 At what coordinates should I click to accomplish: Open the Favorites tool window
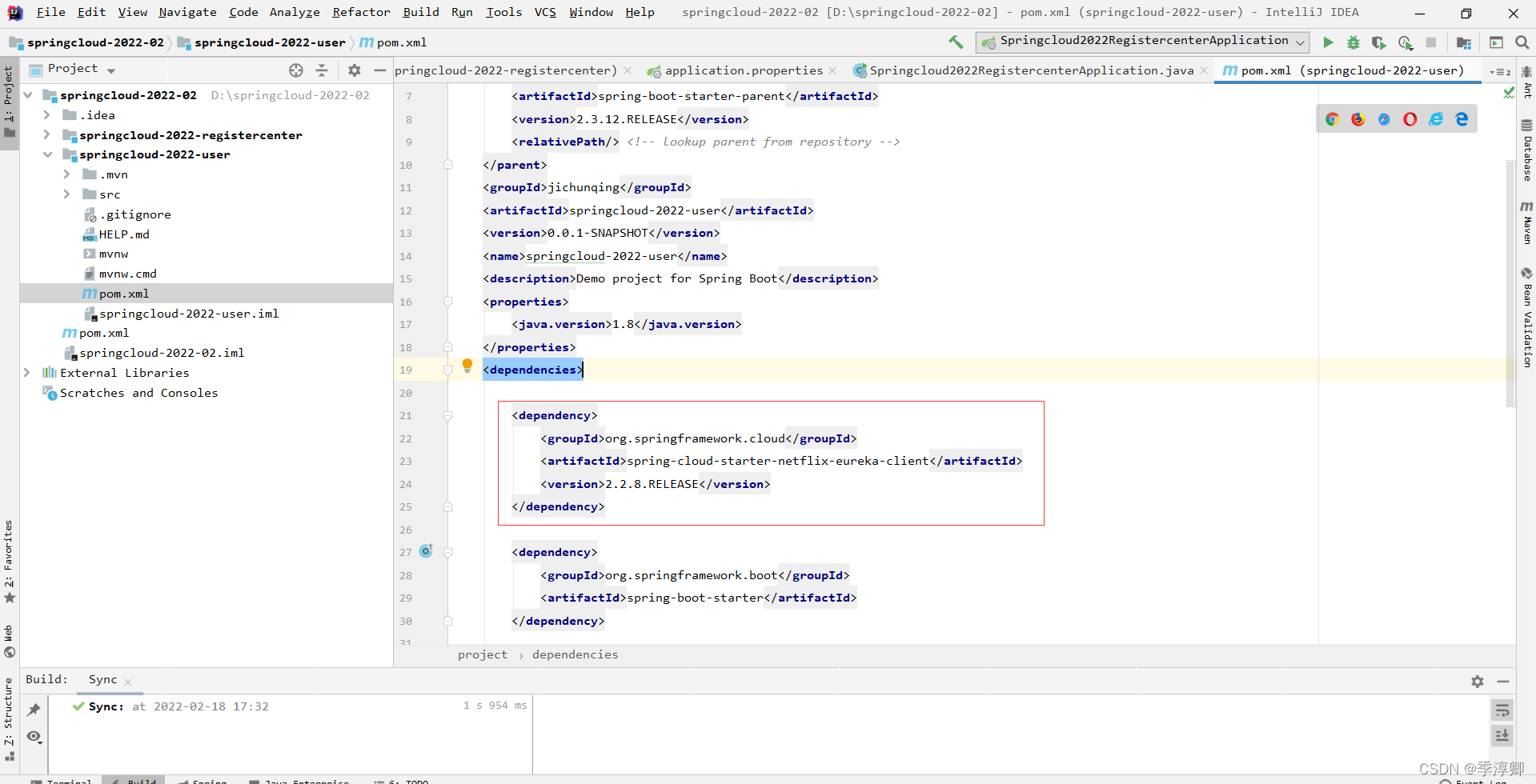pyautogui.click(x=9, y=562)
